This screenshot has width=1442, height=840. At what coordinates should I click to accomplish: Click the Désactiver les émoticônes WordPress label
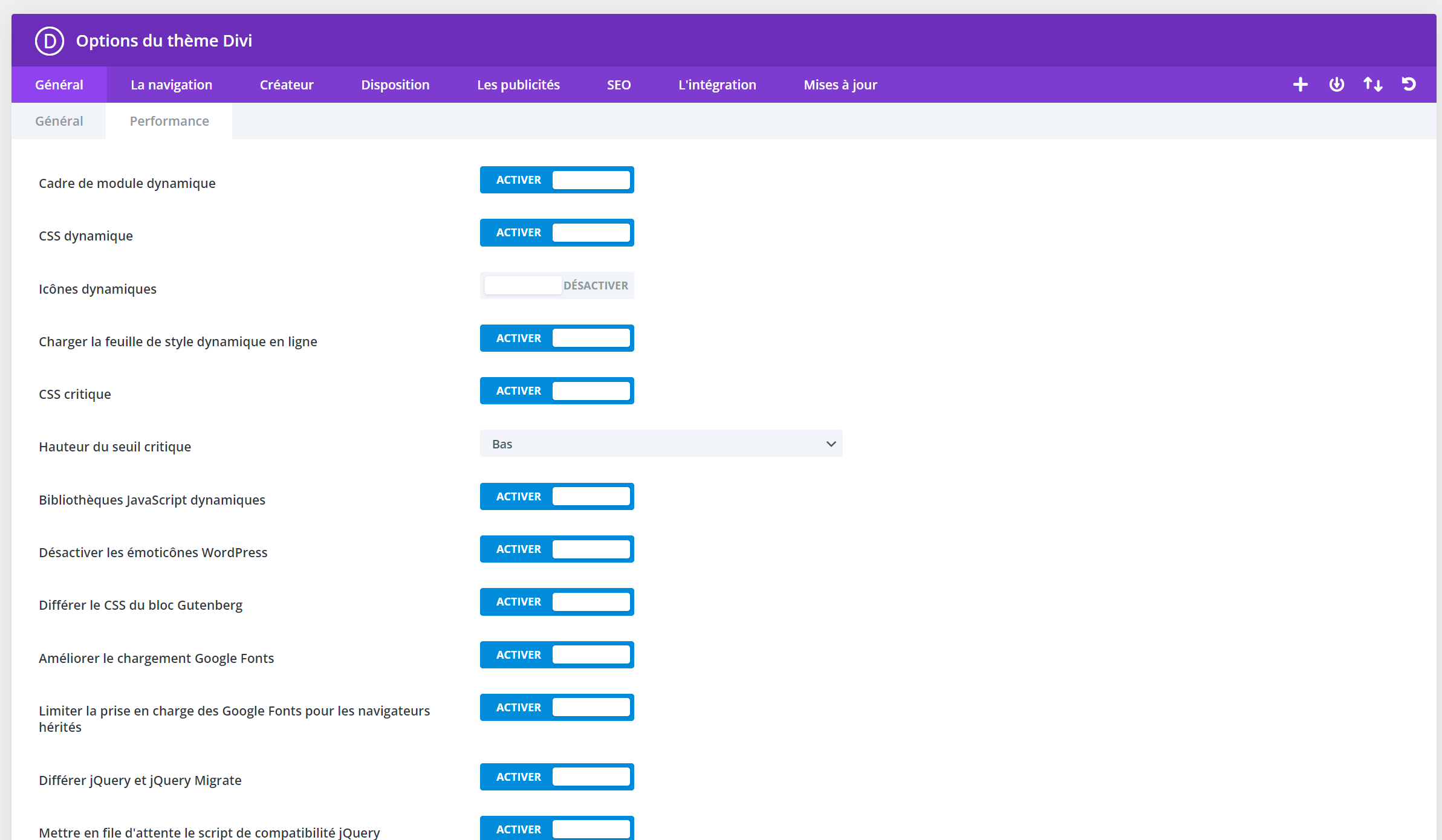153,553
